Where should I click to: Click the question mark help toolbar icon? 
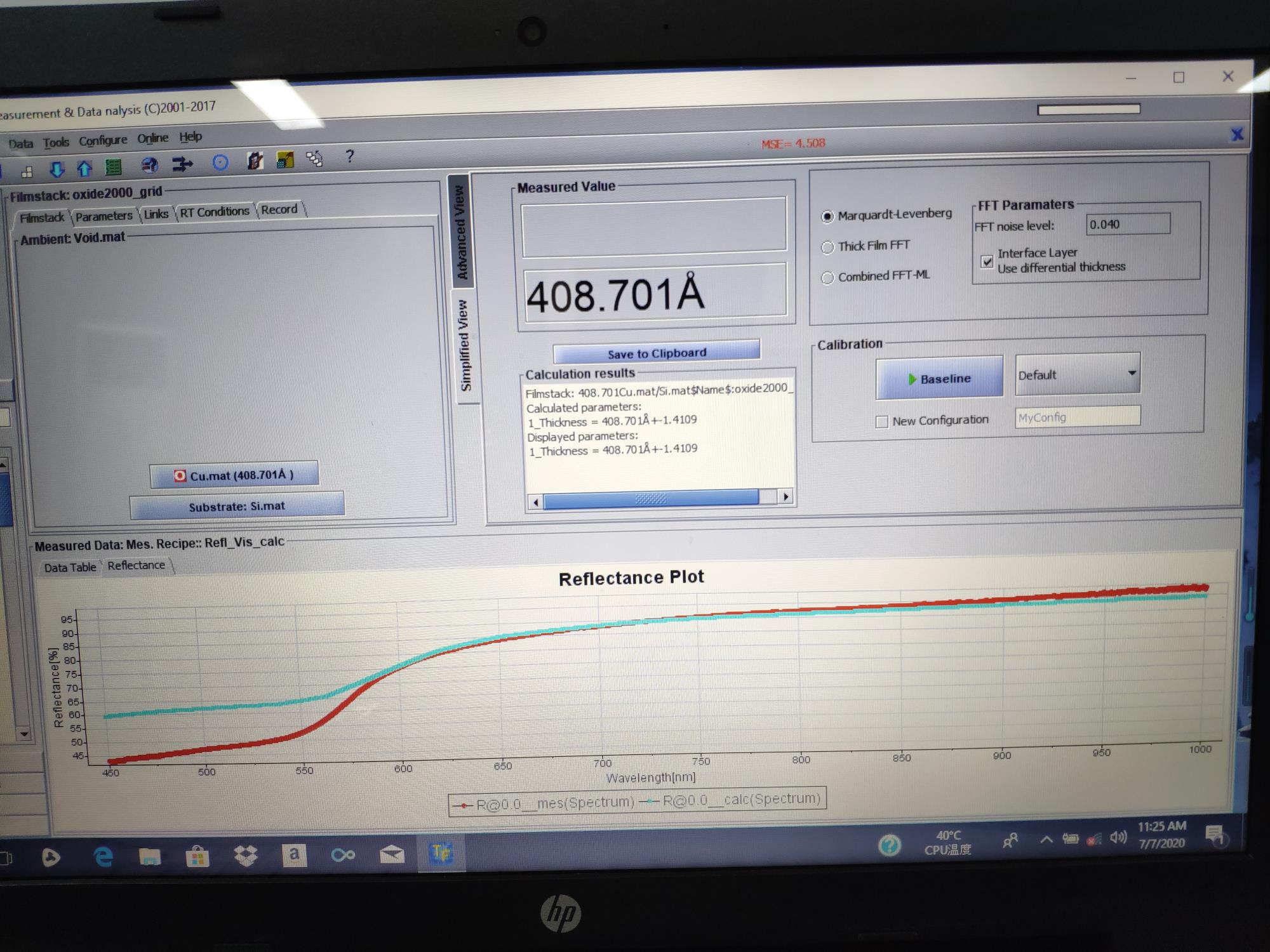point(349,156)
